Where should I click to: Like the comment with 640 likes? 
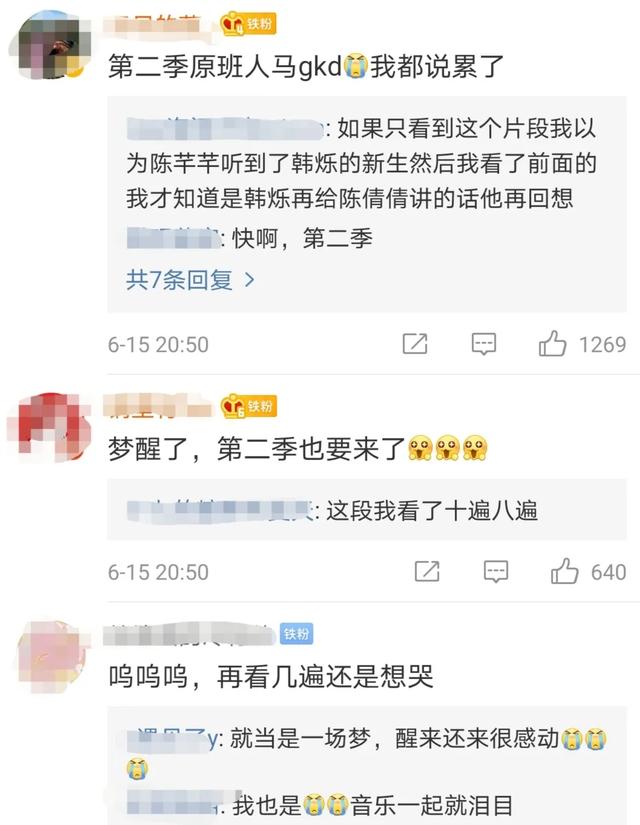(x=564, y=571)
